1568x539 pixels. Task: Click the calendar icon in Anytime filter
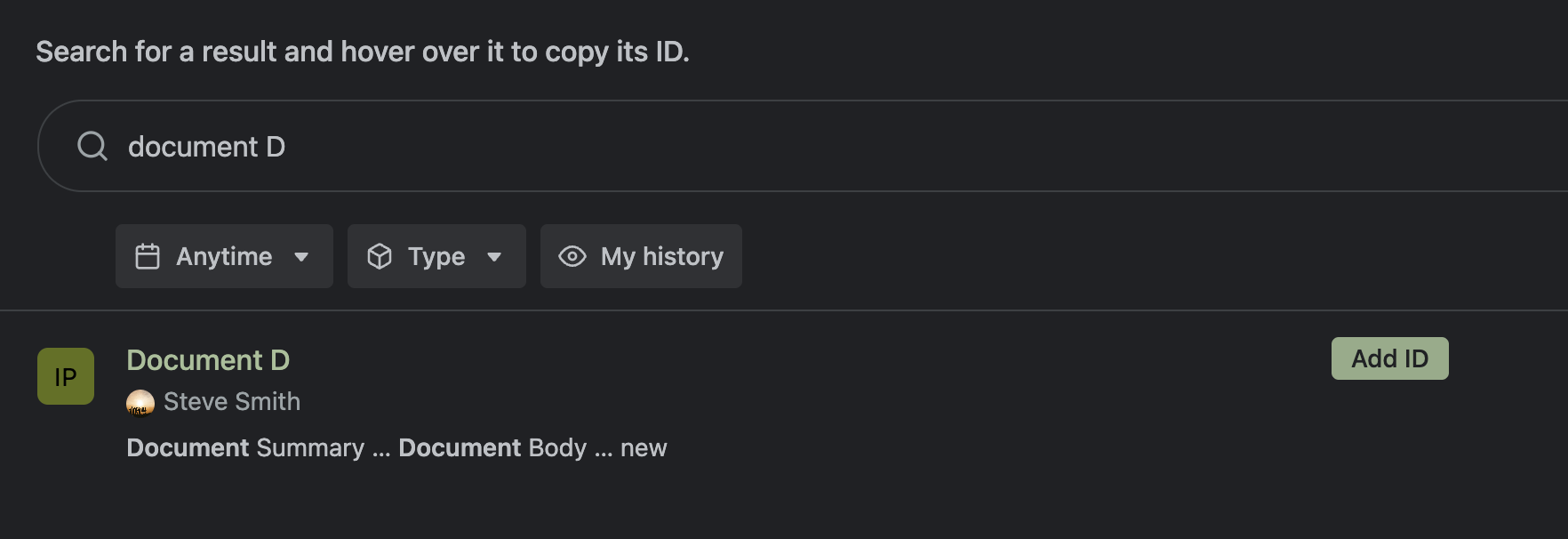(x=148, y=256)
